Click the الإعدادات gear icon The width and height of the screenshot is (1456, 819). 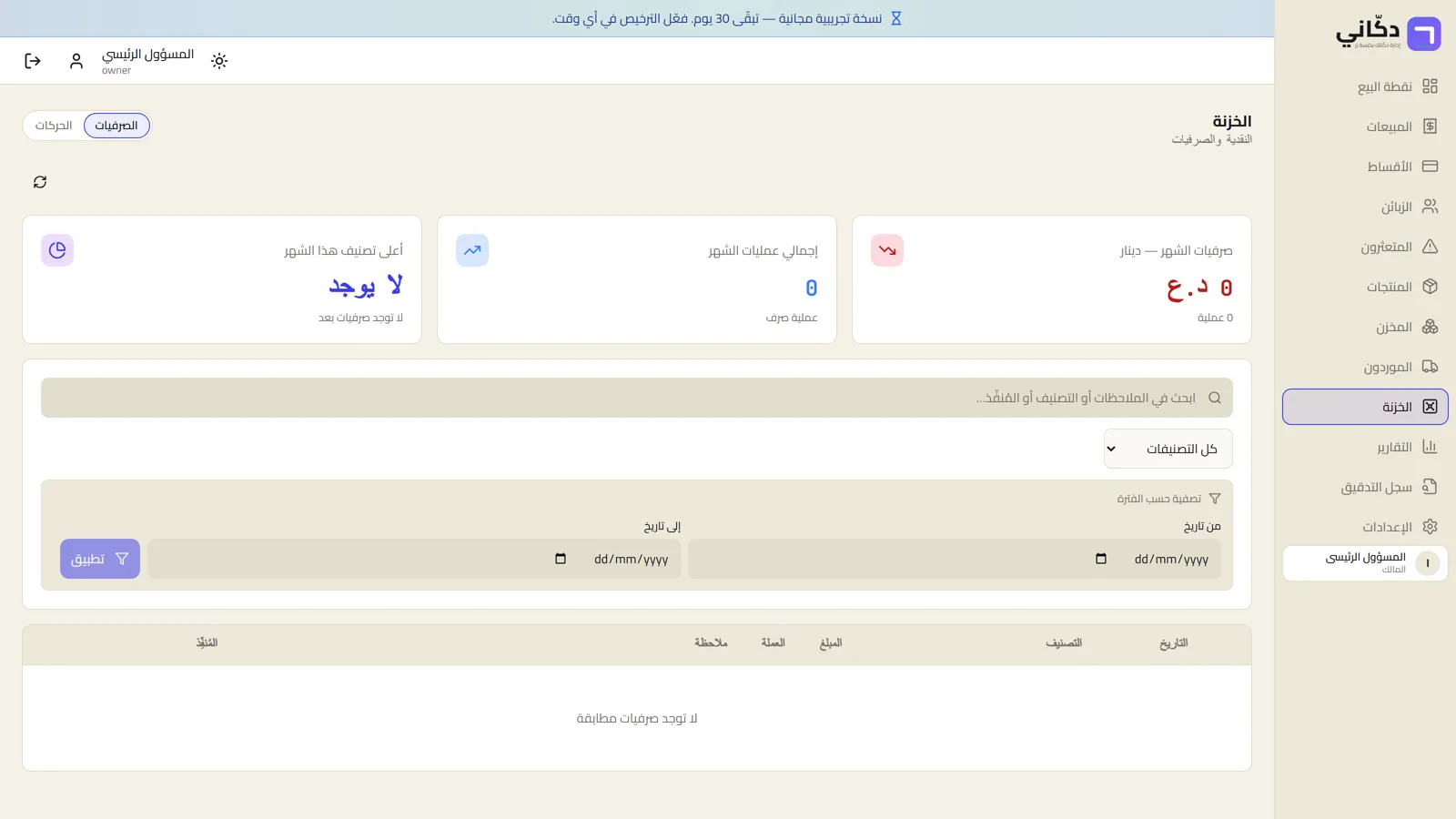1430,527
